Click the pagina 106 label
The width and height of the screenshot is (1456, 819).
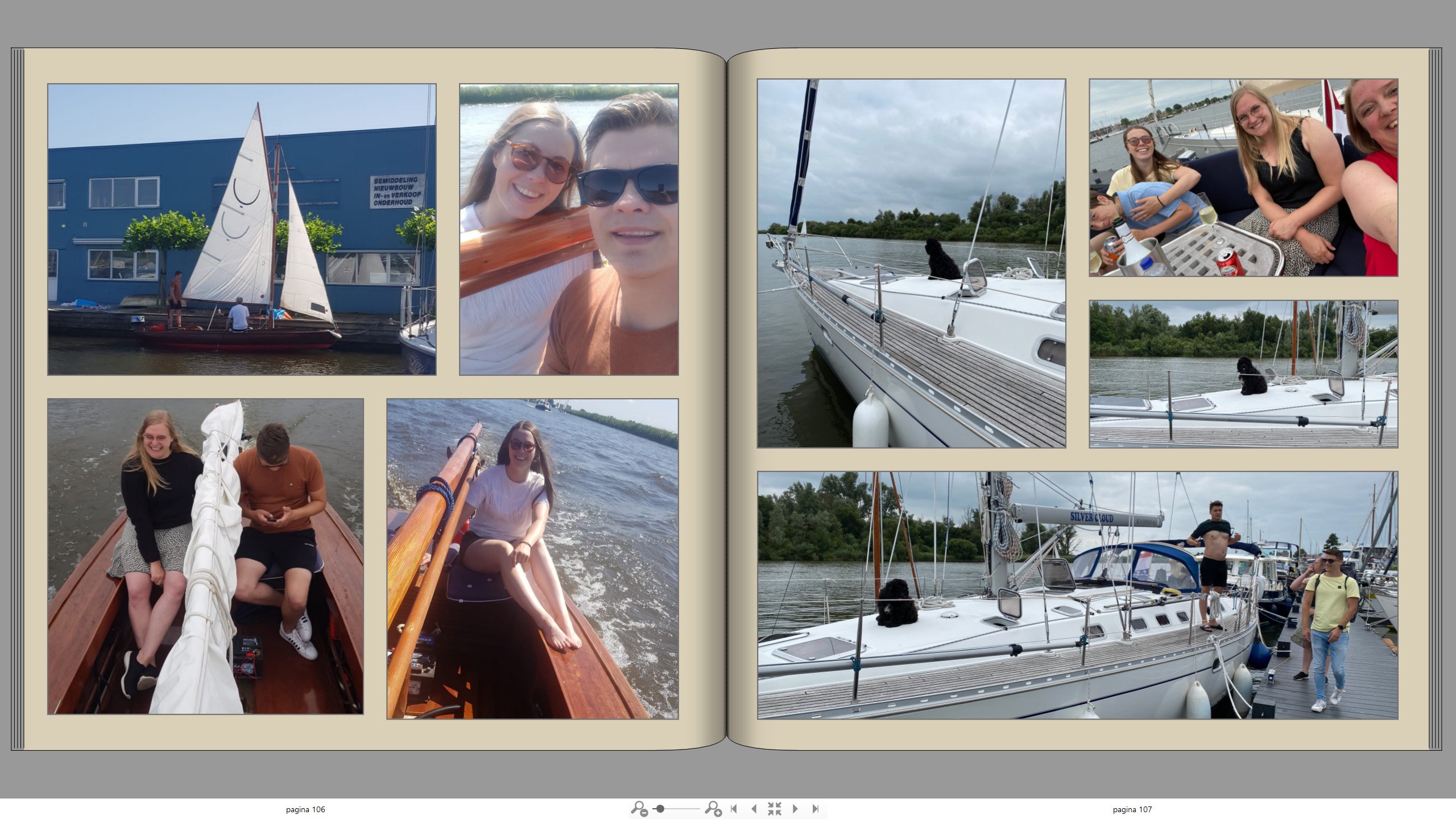point(305,809)
